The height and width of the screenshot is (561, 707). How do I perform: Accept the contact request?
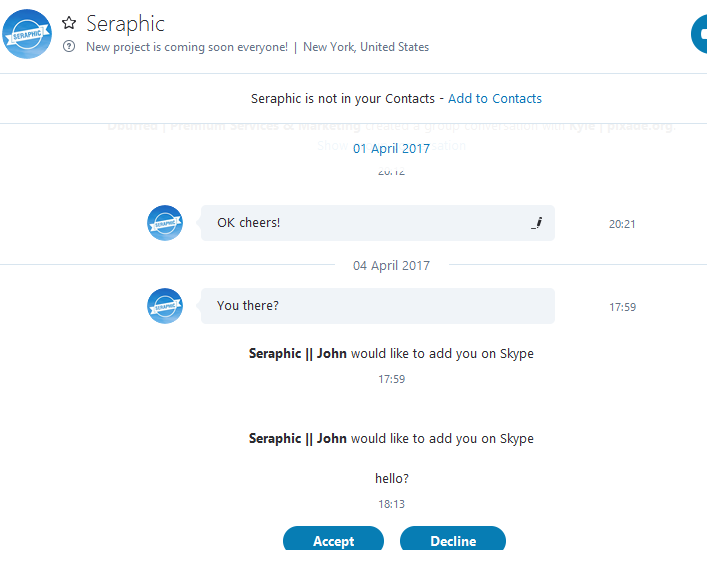pos(333,541)
